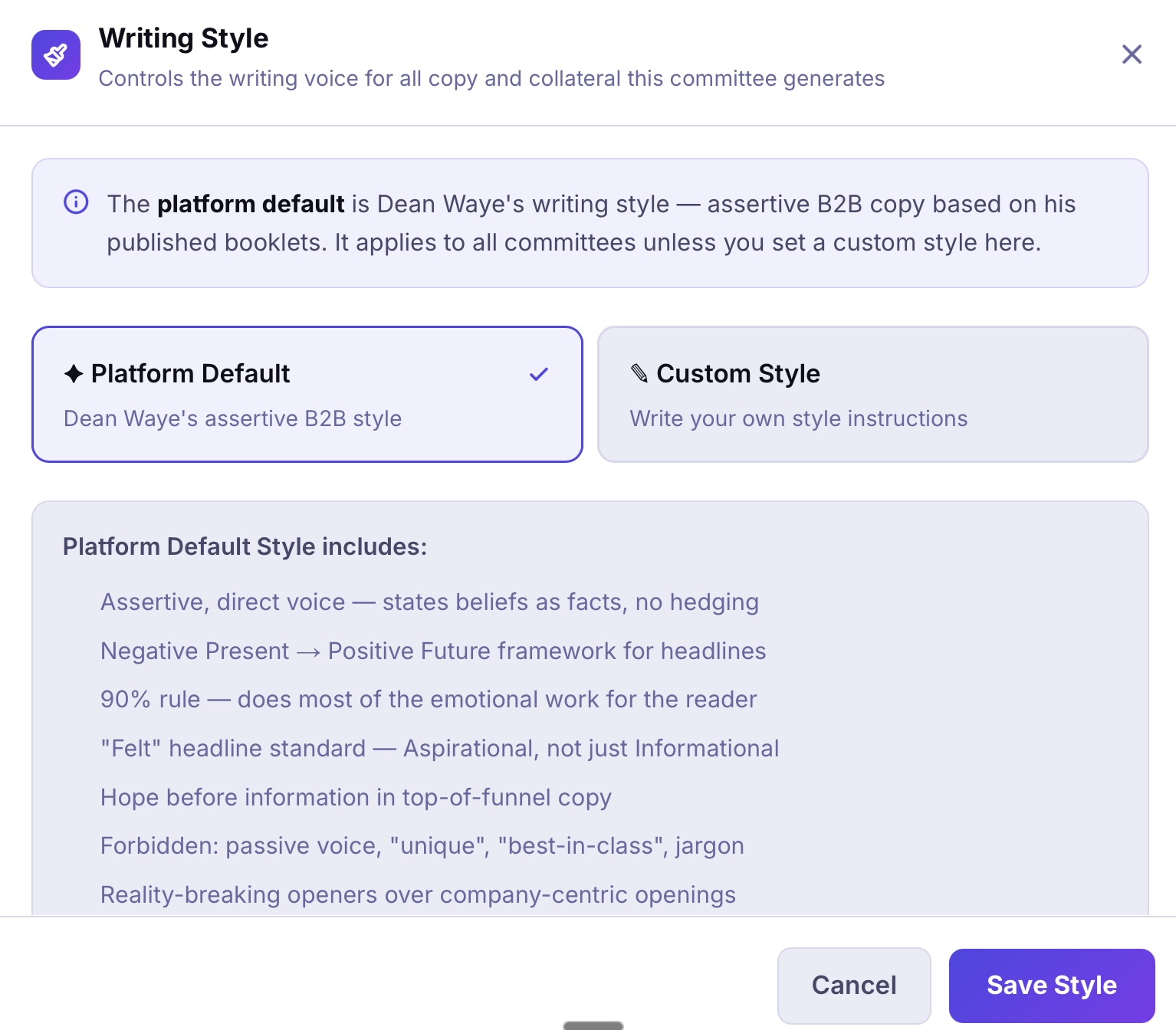Click the info icon in the banner
The height and width of the screenshot is (1030, 1176).
[x=75, y=202]
